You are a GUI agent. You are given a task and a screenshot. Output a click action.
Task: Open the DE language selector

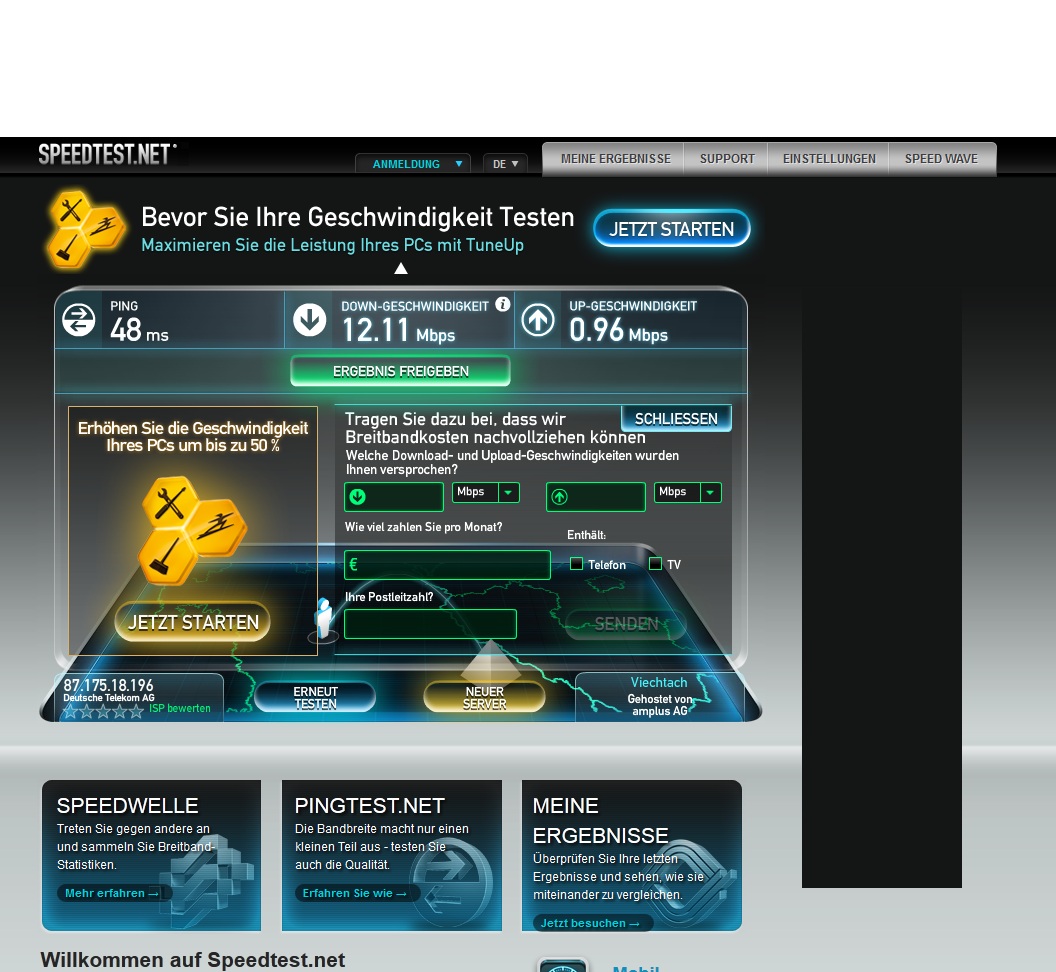click(x=505, y=164)
